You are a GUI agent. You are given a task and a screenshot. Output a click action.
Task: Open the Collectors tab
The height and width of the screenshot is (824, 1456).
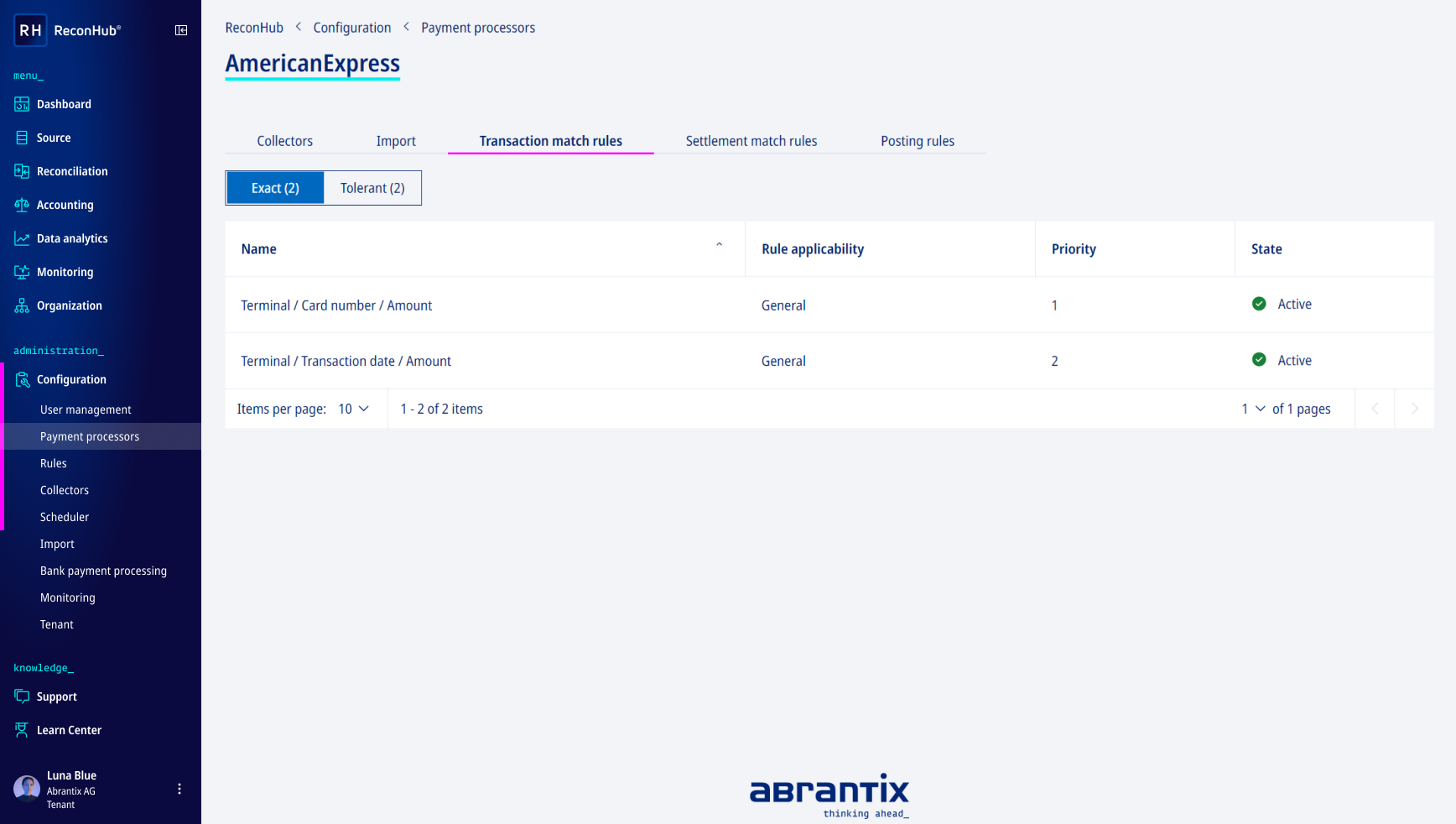(x=284, y=141)
